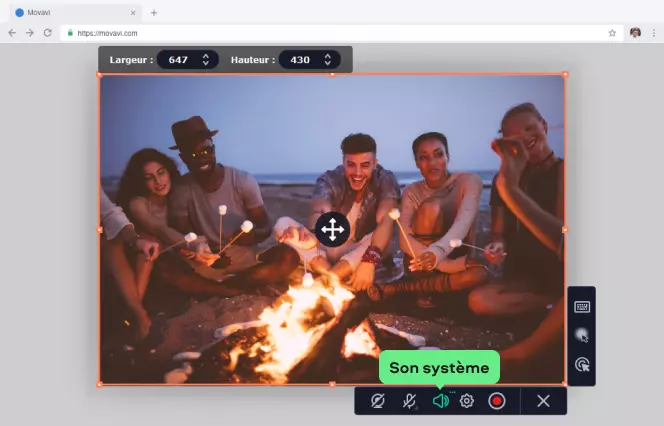664x426 pixels.
Task: Increase Hauteur with the up arrow
Action: [x=328, y=55]
